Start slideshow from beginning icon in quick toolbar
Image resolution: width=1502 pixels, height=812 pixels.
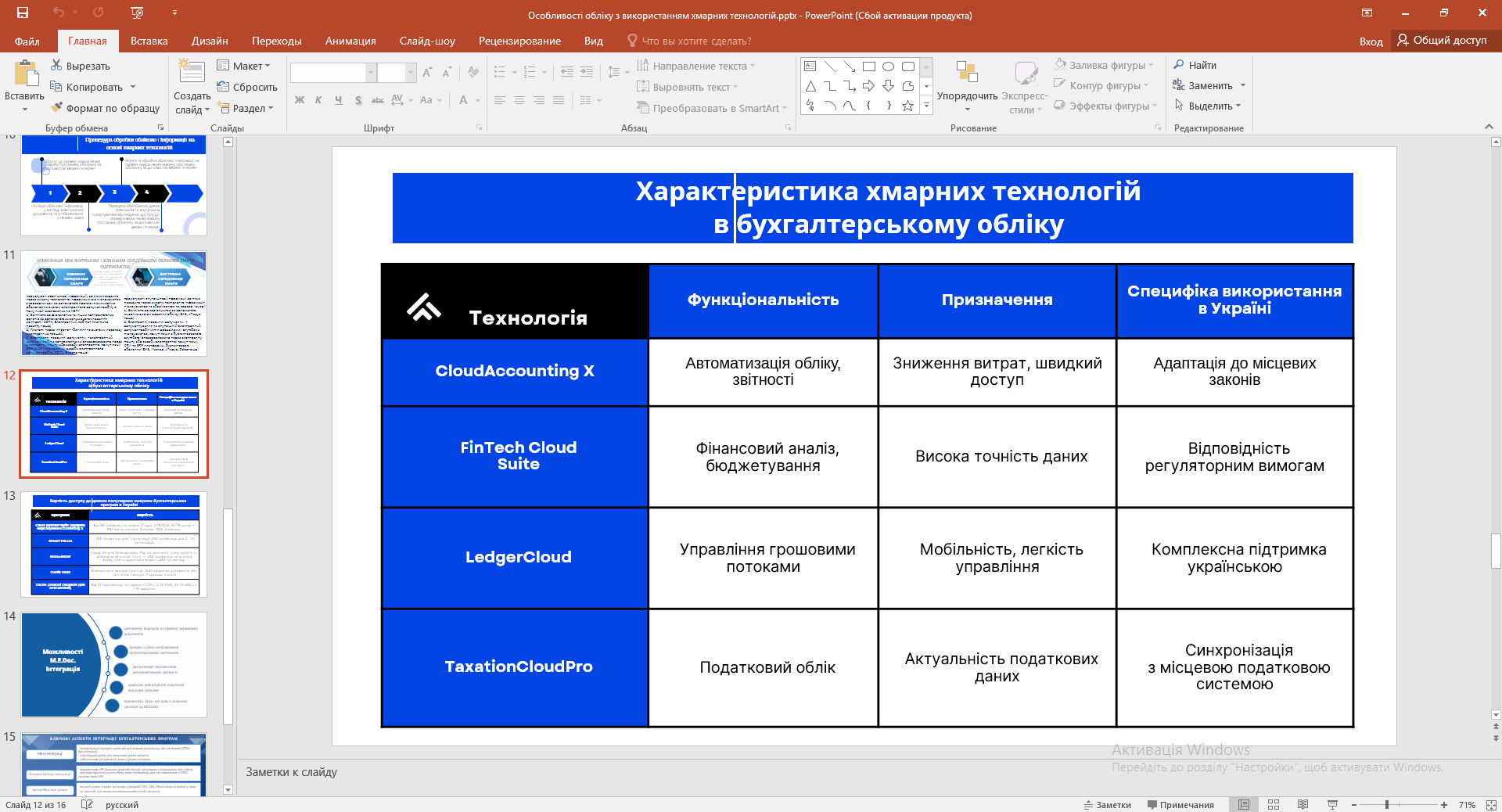click(137, 13)
